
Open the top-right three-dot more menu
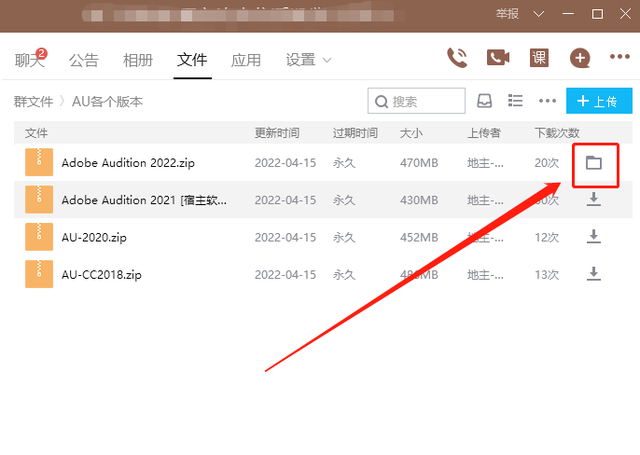pos(620,57)
